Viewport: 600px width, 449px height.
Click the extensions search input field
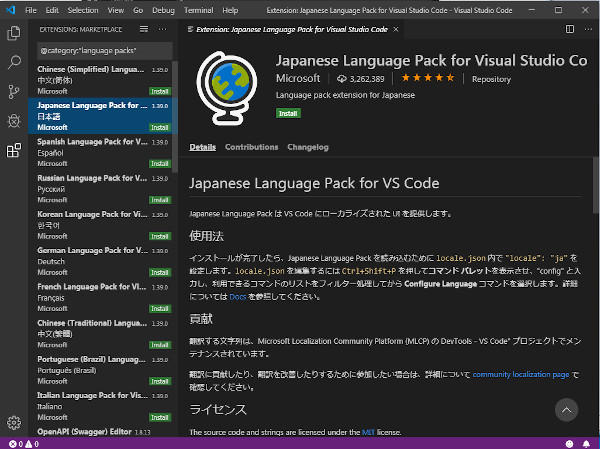coord(104,51)
